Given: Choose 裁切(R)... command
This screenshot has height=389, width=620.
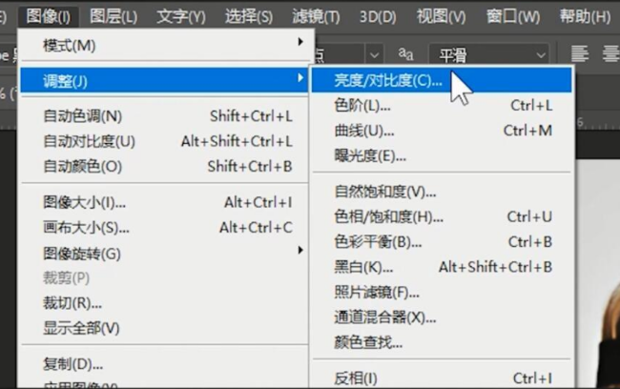Looking at the screenshot, I should point(165,303).
